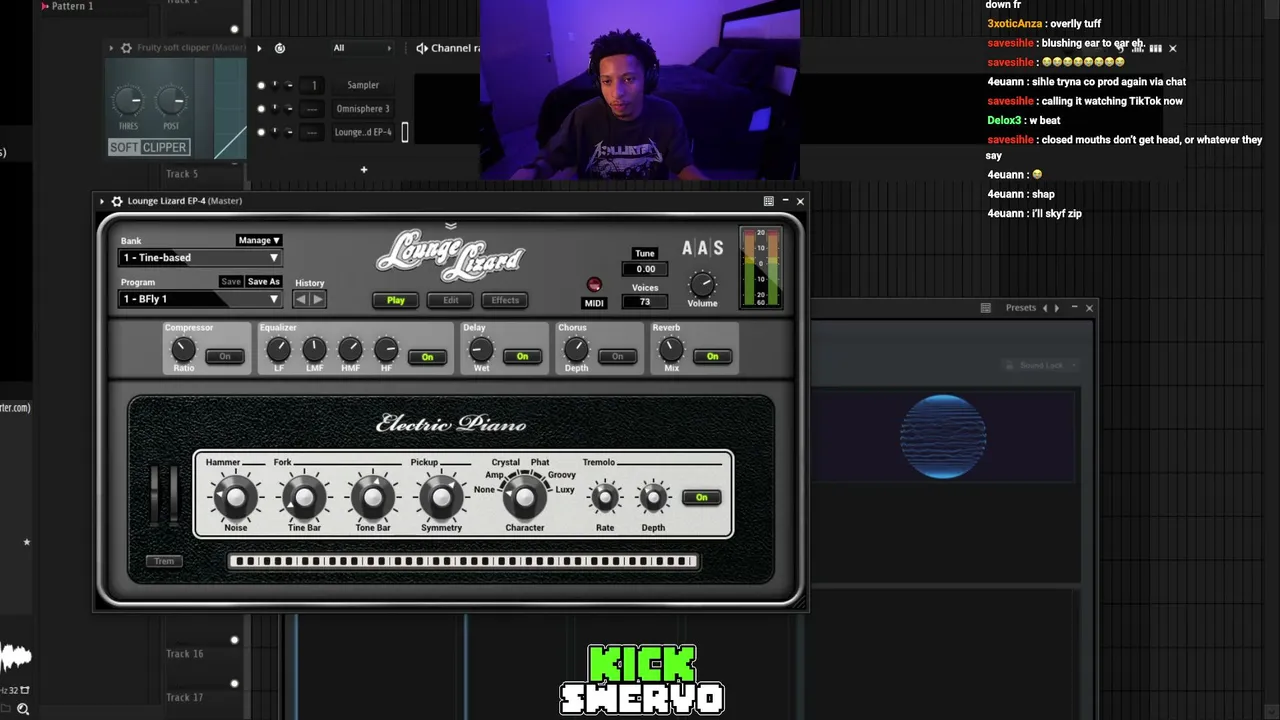Click the Tremolo Depth knob
1280x720 pixels.
[653, 497]
